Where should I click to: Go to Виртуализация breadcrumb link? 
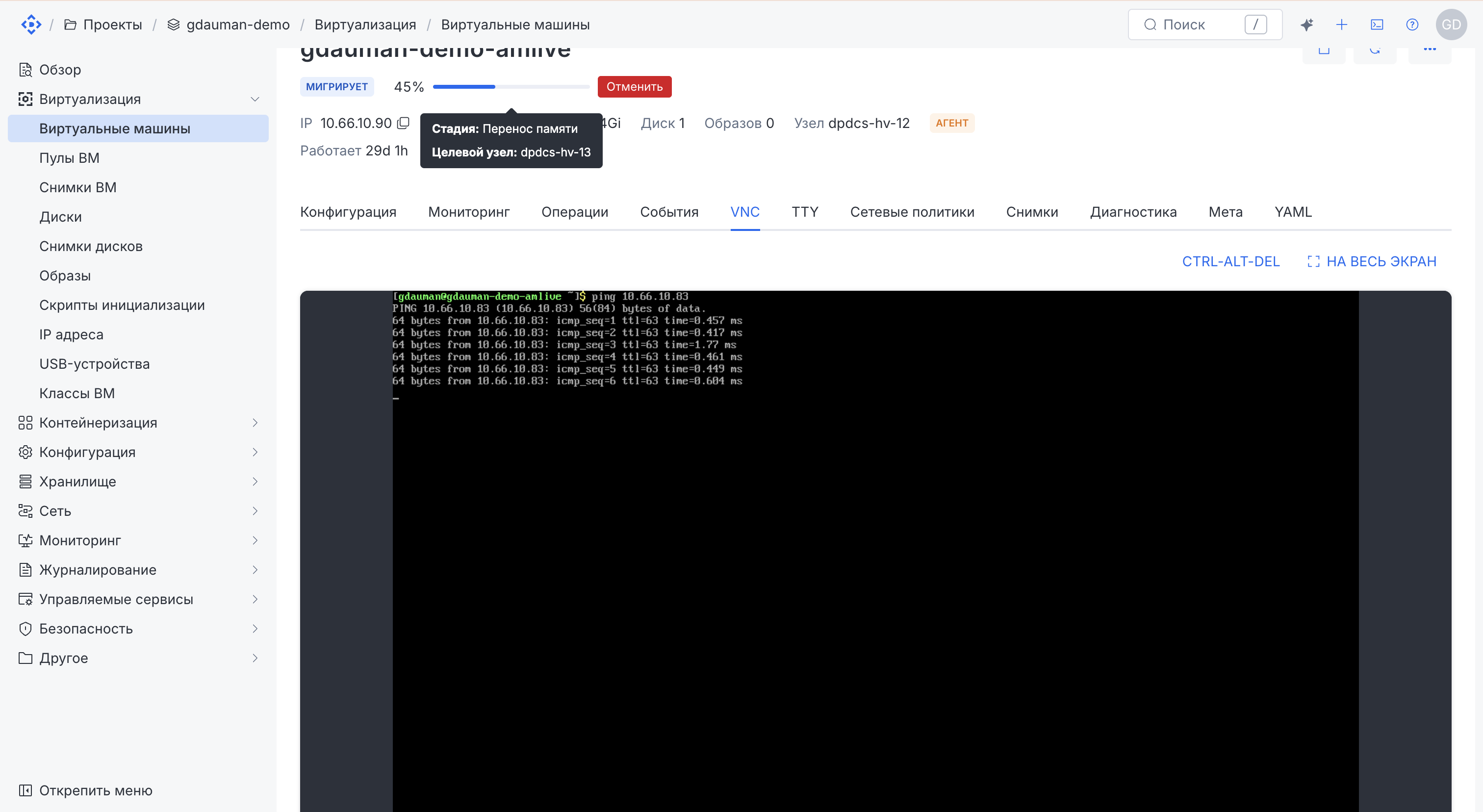point(365,25)
